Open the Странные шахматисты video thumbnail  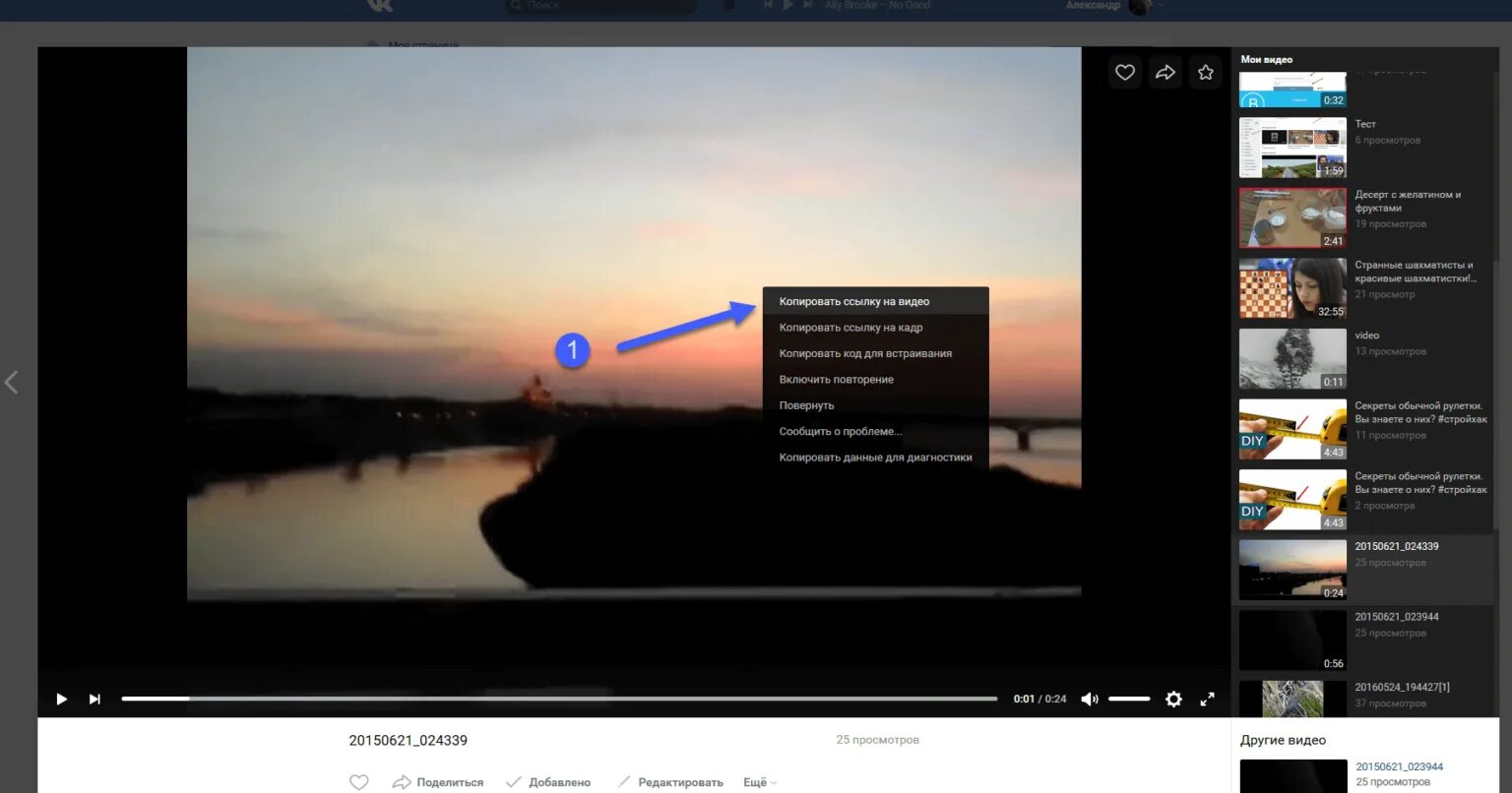tap(1292, 288)
